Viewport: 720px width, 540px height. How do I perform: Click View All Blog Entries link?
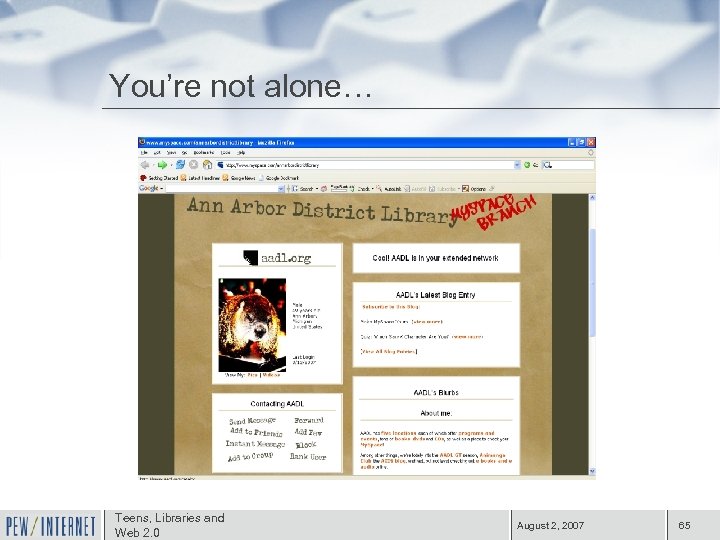click(x=389, y=352)
